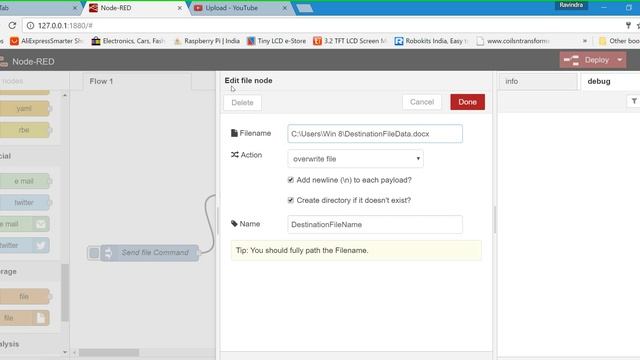Viewport: 640px width, 360px height.
Task: Toggle Create directory if it doesn't exist checkbox
Action: coord(291,200)
